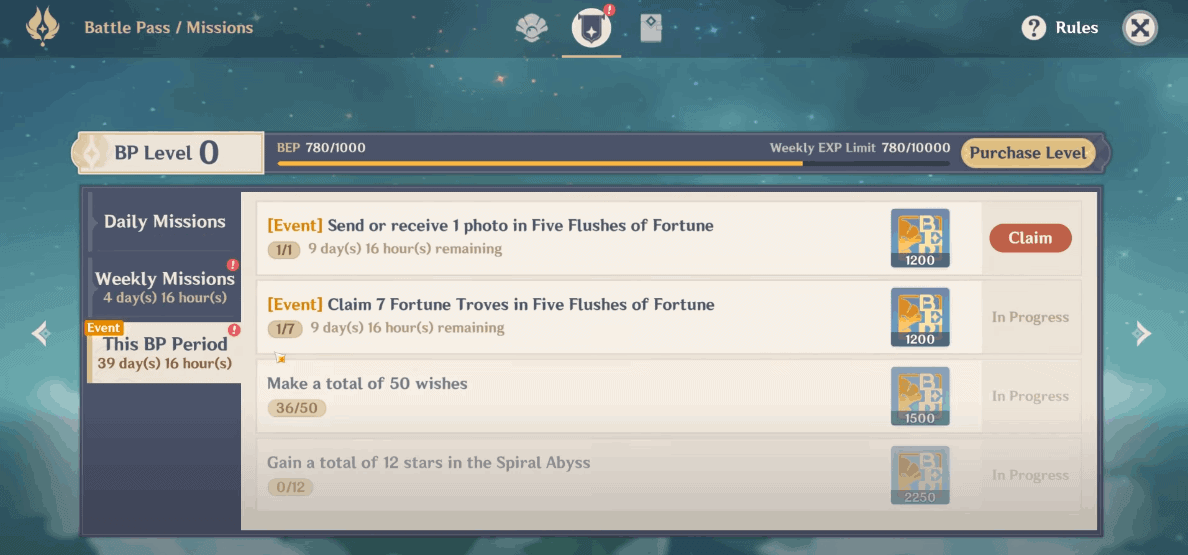Screen dimensions: 1188x555
Task: Click the 1500 BEP reward icon
Action: click(x=920, y=396)
